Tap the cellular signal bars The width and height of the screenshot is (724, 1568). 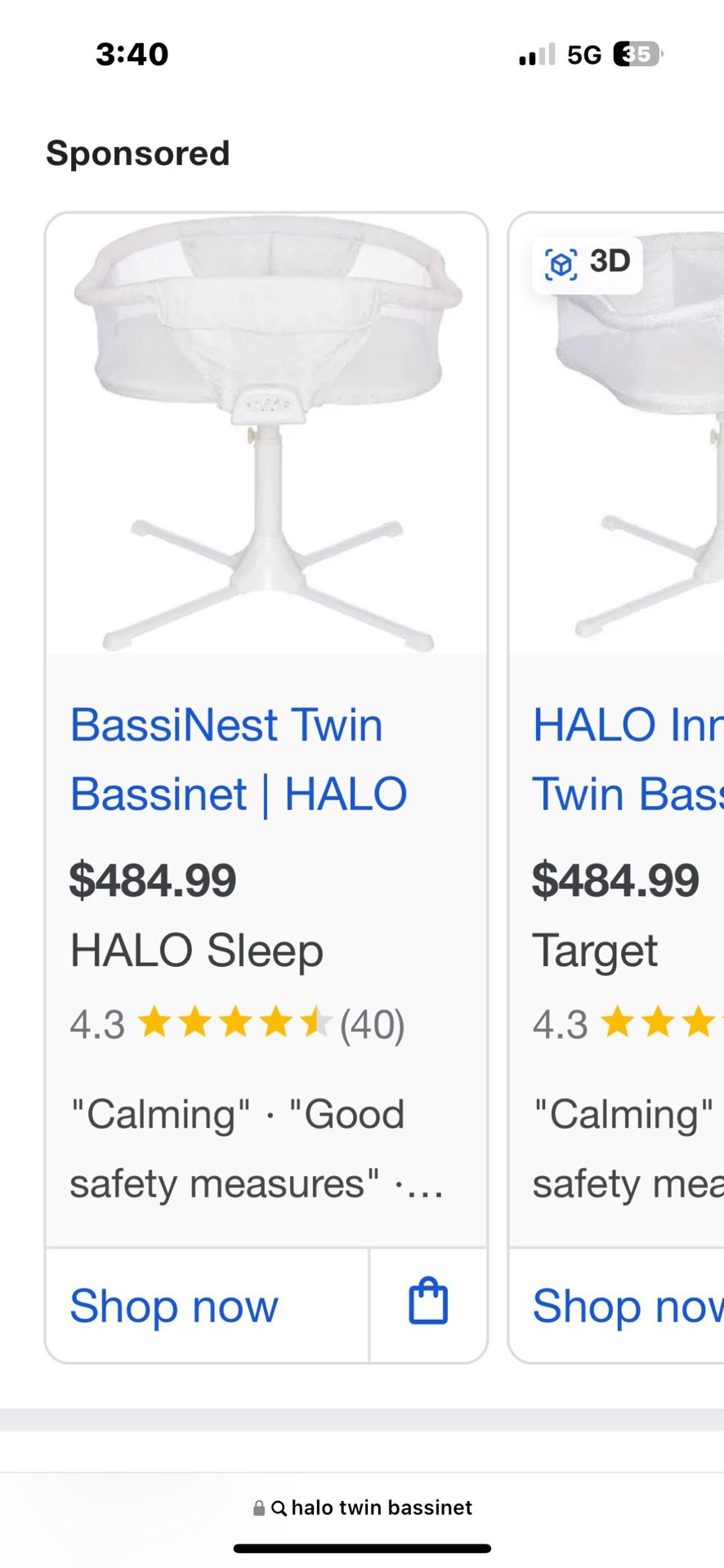click(537, 55)
